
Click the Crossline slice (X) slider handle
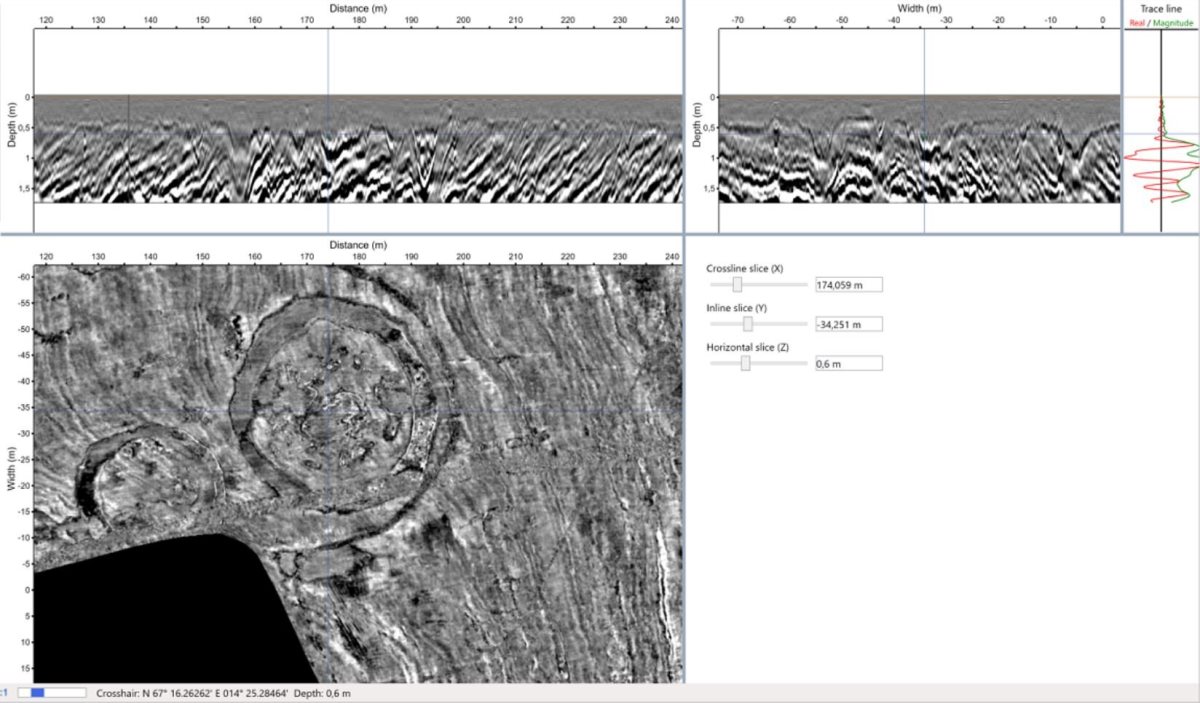pos(737,284)
